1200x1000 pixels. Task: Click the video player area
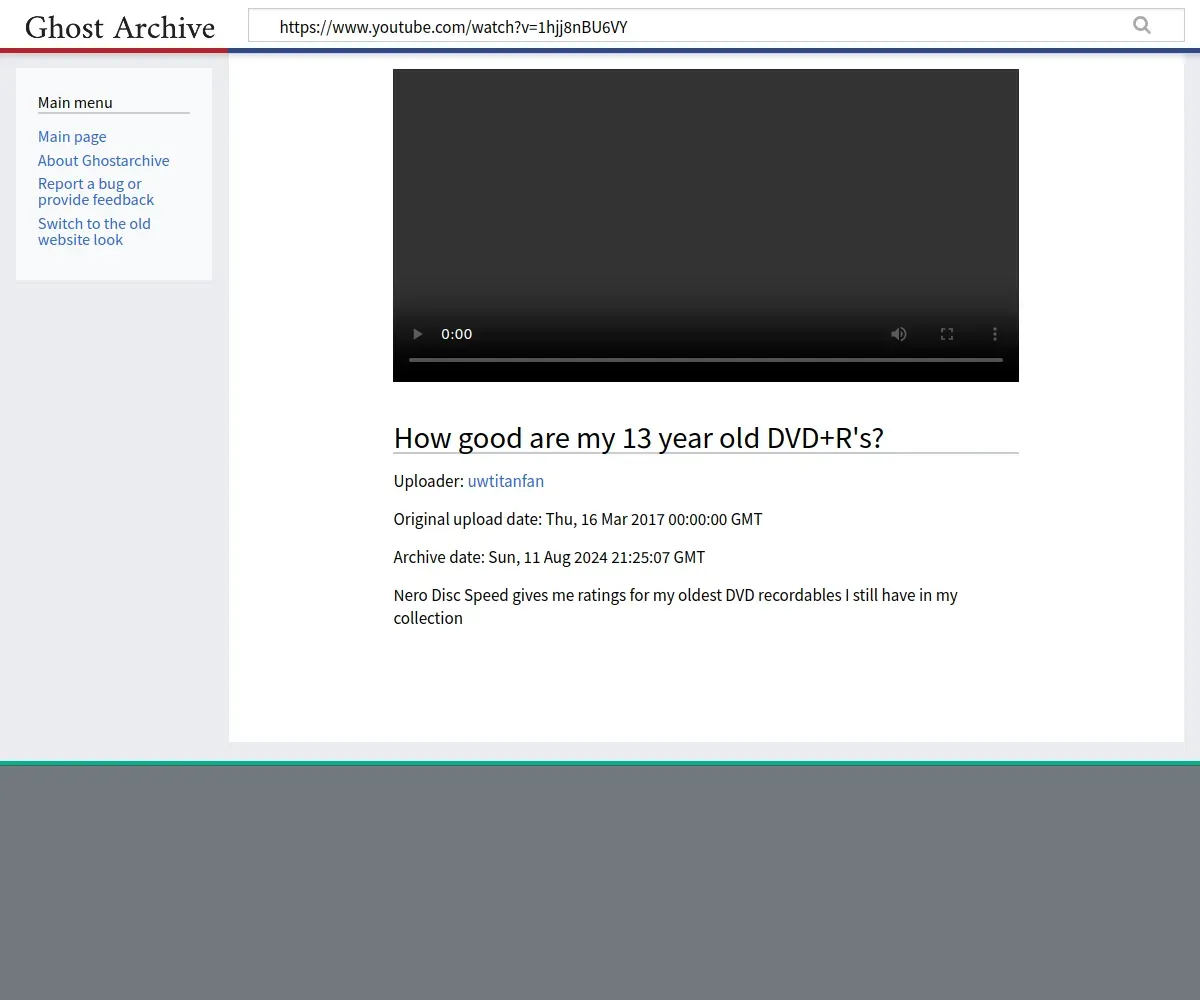pyautogui.click(x=706, y=225)
